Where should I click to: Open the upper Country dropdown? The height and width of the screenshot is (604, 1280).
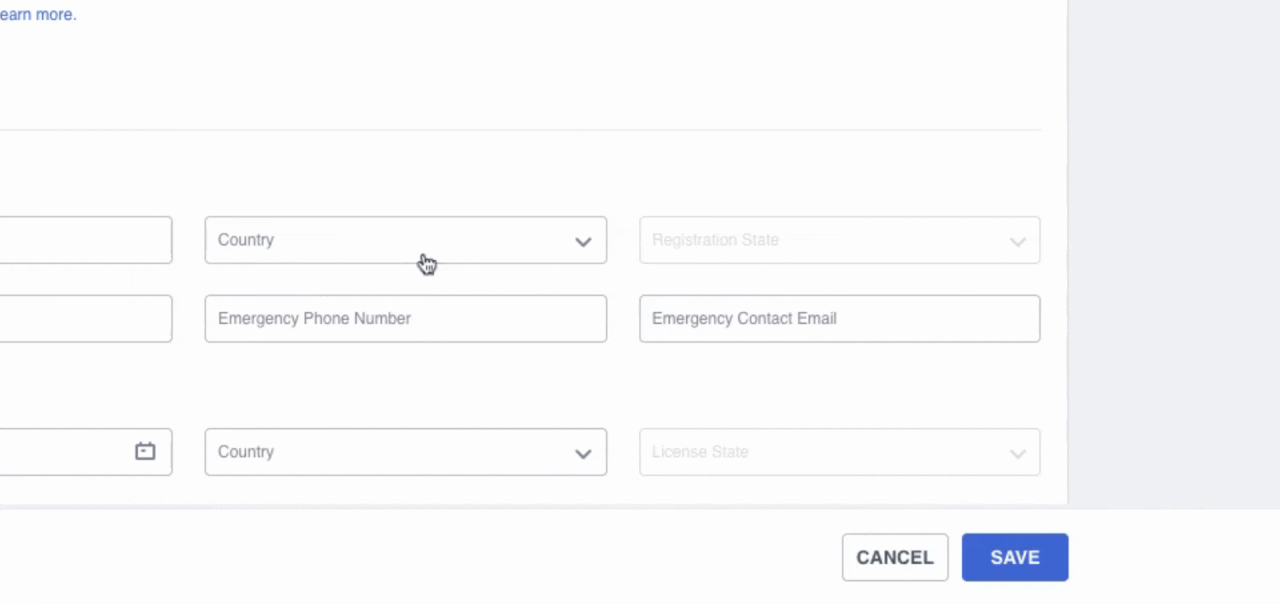390,240
